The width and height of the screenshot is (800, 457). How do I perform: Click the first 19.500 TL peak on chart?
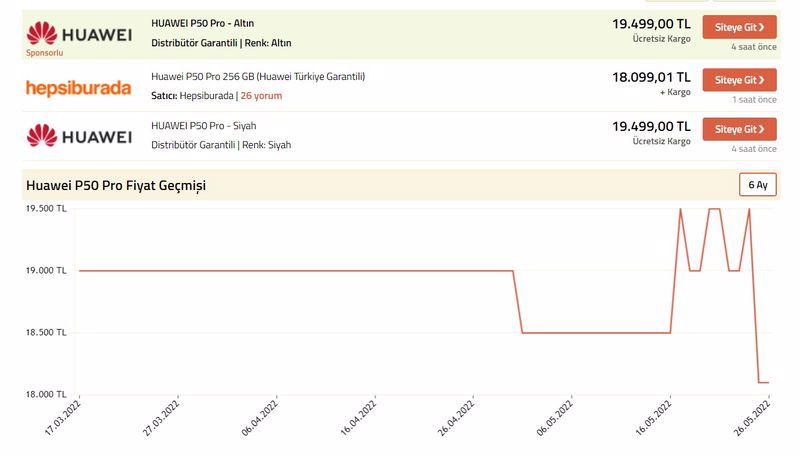coord(680,209)
